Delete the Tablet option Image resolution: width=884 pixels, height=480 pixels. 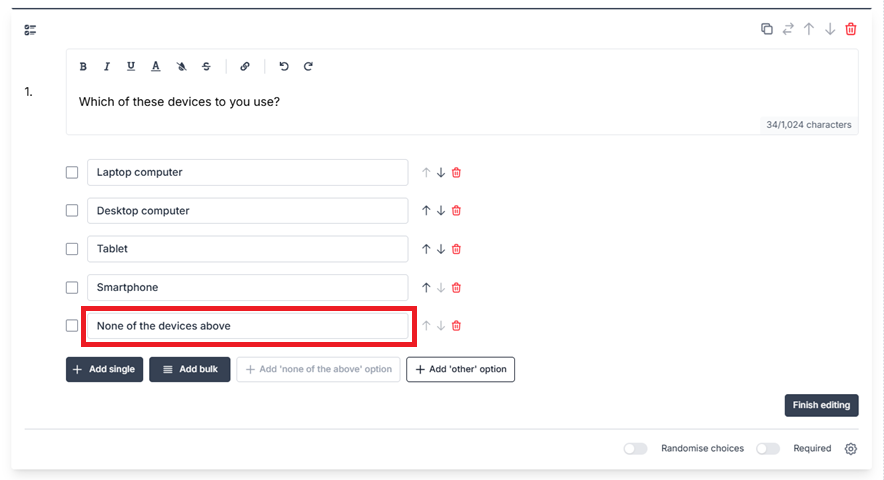tap(457, 249)
